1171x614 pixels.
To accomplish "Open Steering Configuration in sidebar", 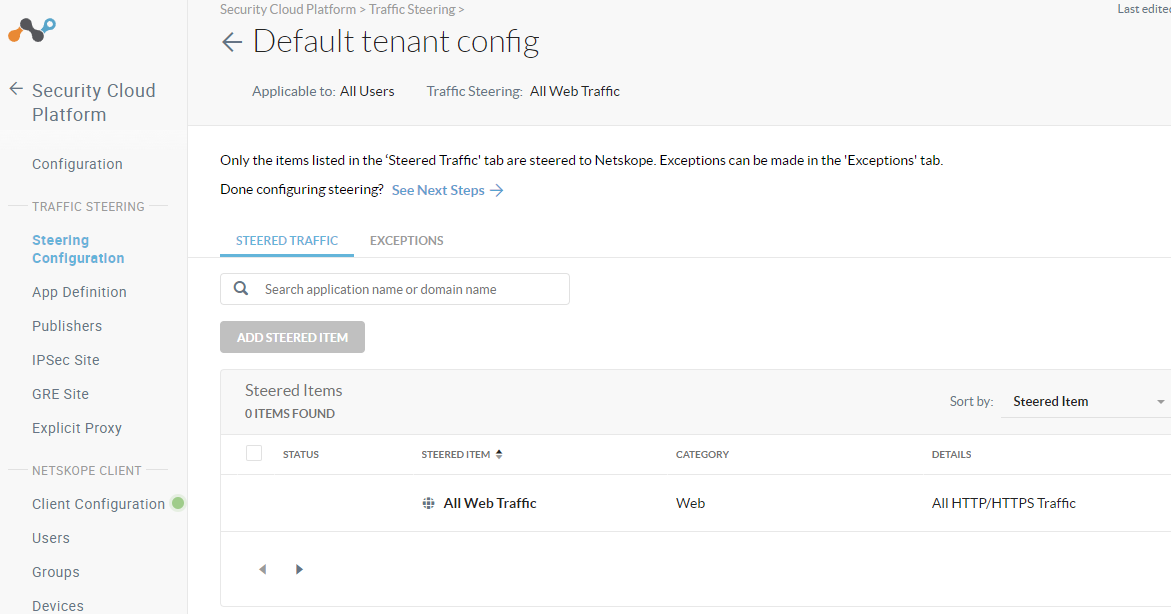I will click(78, 249).
